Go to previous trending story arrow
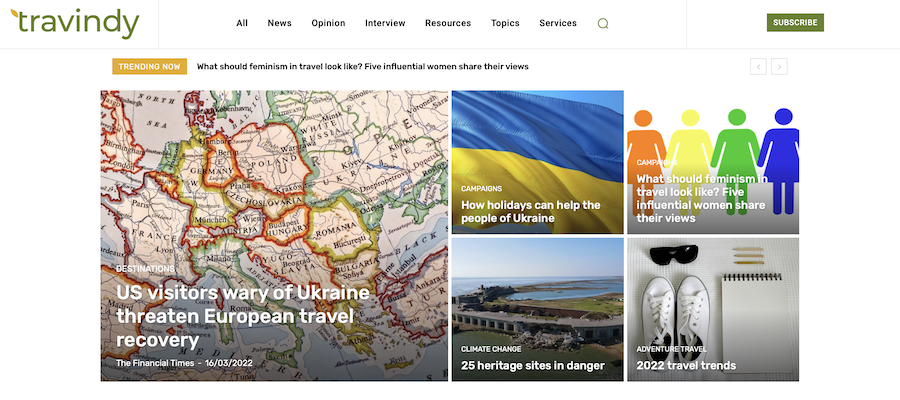This screenshot has height=400, width=900. pyautogui.click(x=758, y=67)
